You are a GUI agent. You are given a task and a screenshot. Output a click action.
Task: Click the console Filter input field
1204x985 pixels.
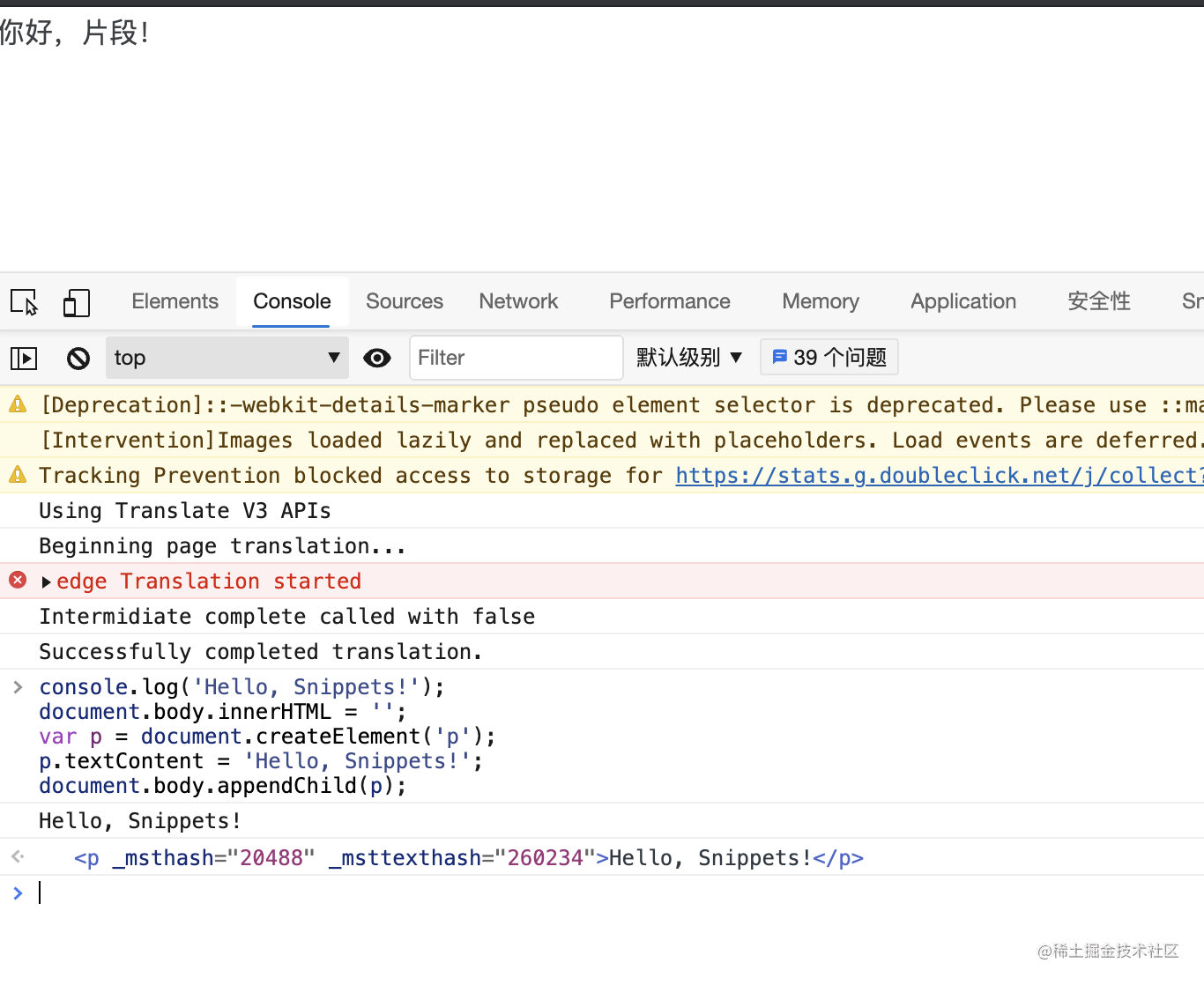(x=516, y=358)
